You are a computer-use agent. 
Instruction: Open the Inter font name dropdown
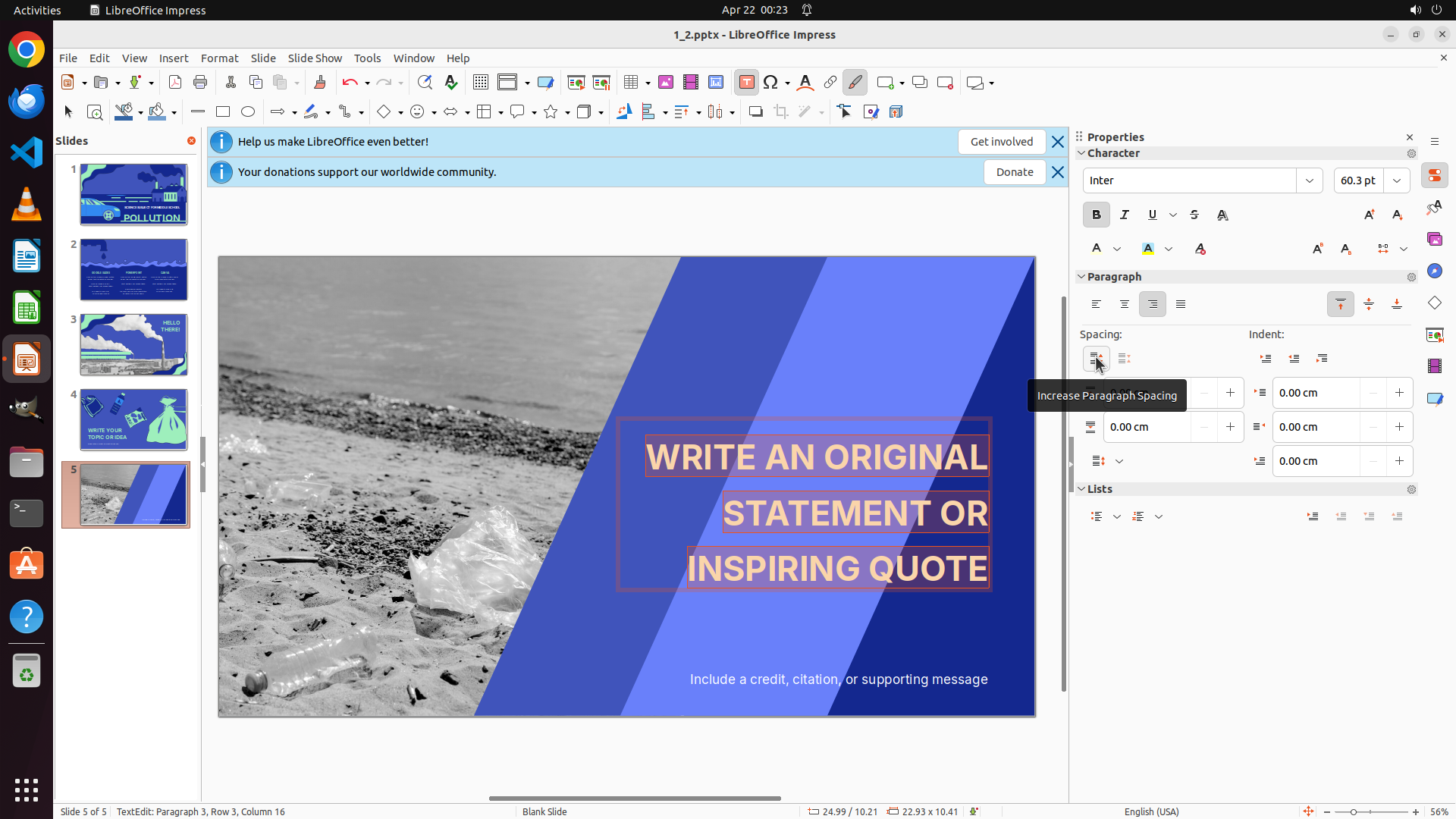1310,180
